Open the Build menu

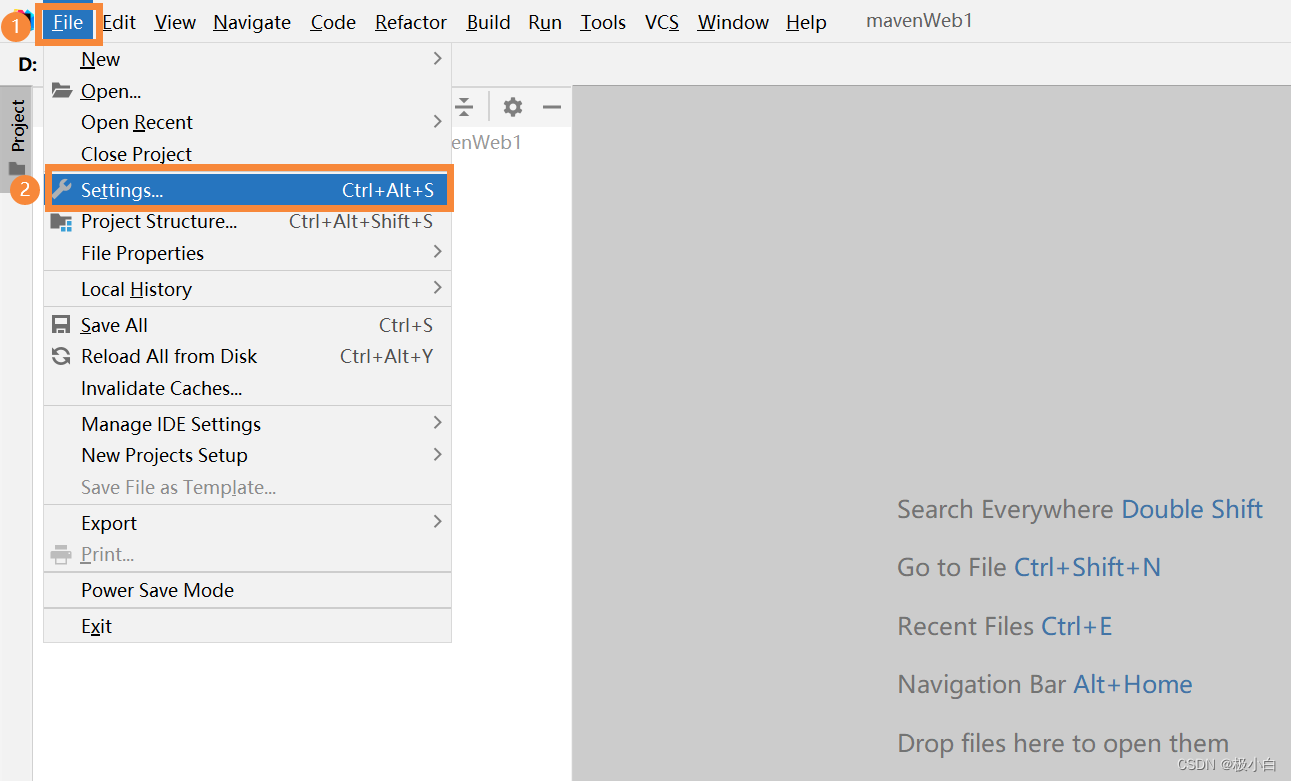click(x=488, y=22)
